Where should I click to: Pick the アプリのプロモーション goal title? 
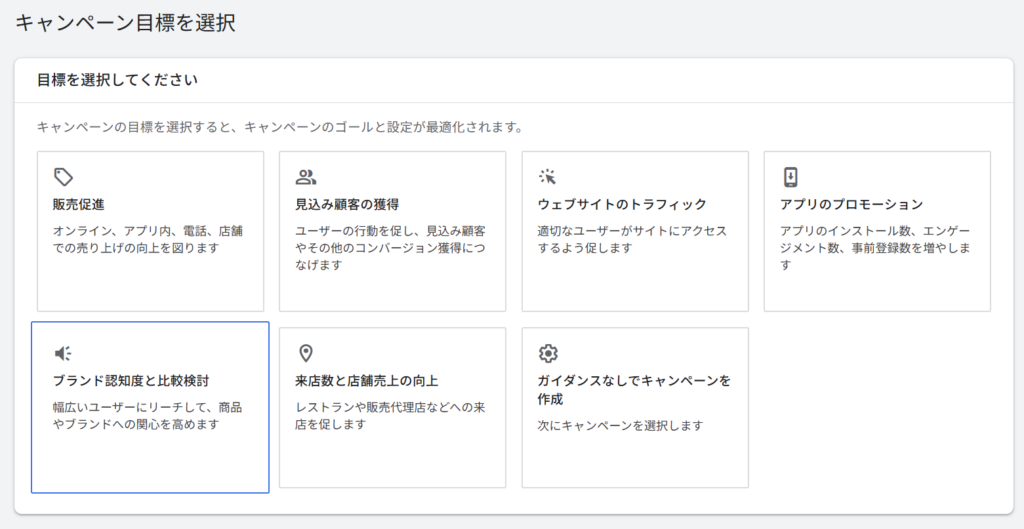click(x=851, y=205)
